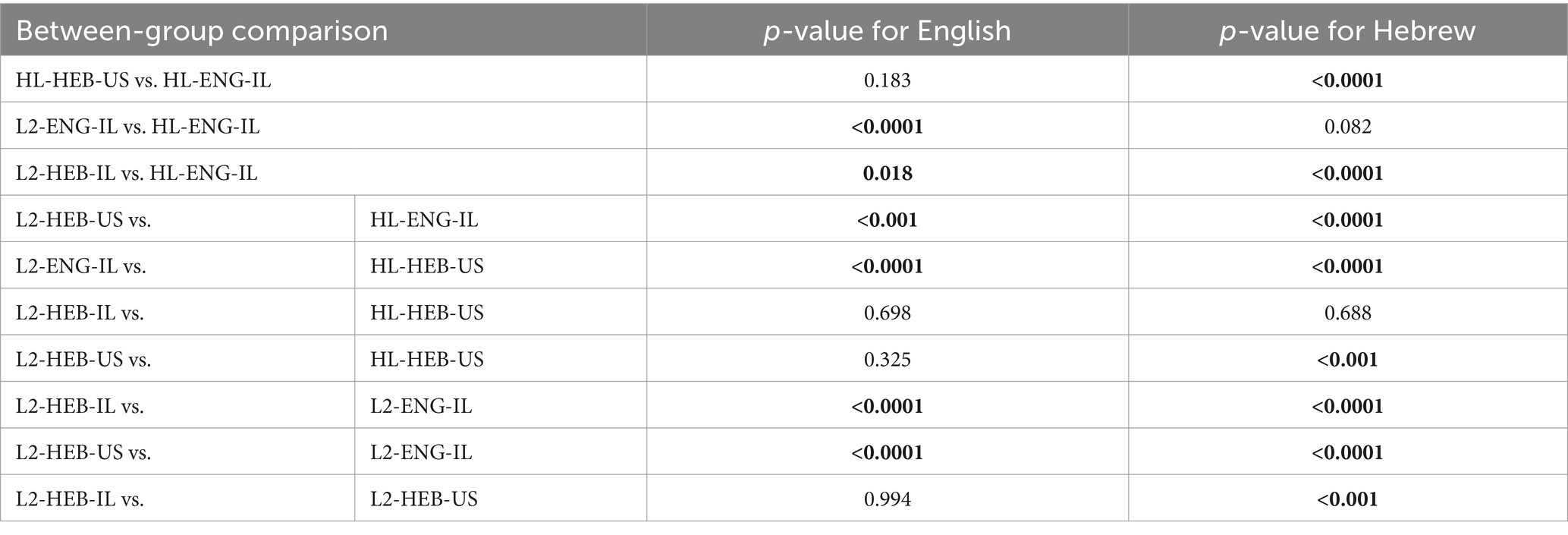1568x535 pixels.
Task: Select the 'L2-HEB-US' cell in the last row
Action: (424, 499)
